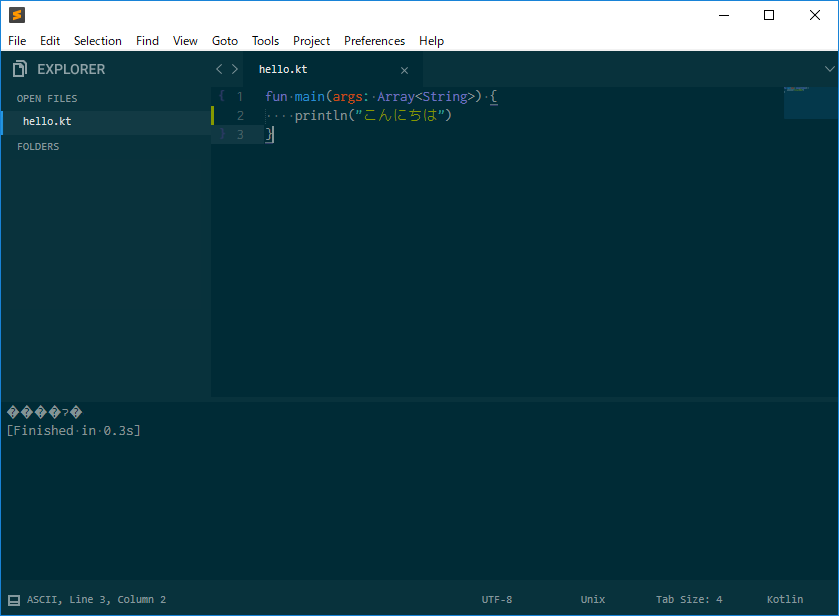Open the tab list dropdown arrow
Image resolution: width=839 pixels, height=616 pixels.
[x=829, y=69]
